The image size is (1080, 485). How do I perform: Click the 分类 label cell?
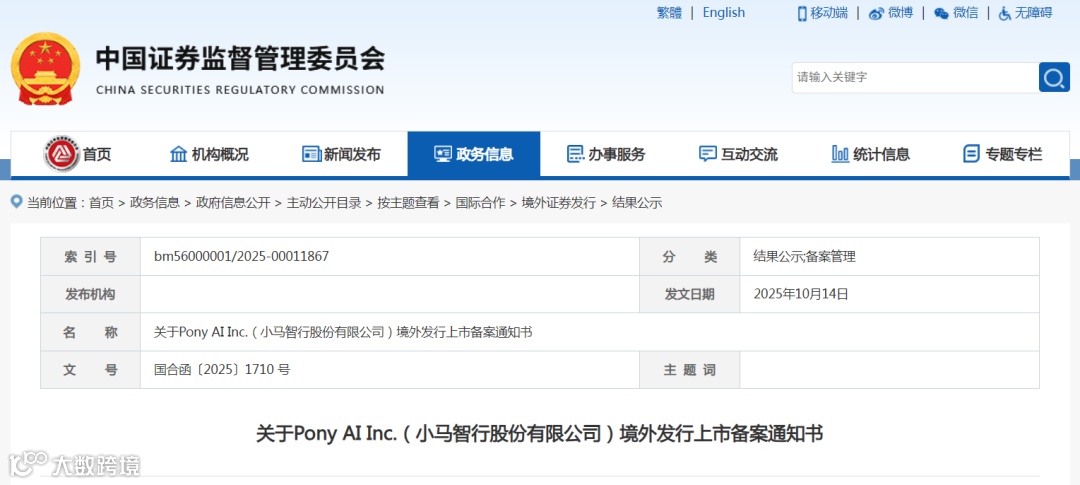pos(689,257)
